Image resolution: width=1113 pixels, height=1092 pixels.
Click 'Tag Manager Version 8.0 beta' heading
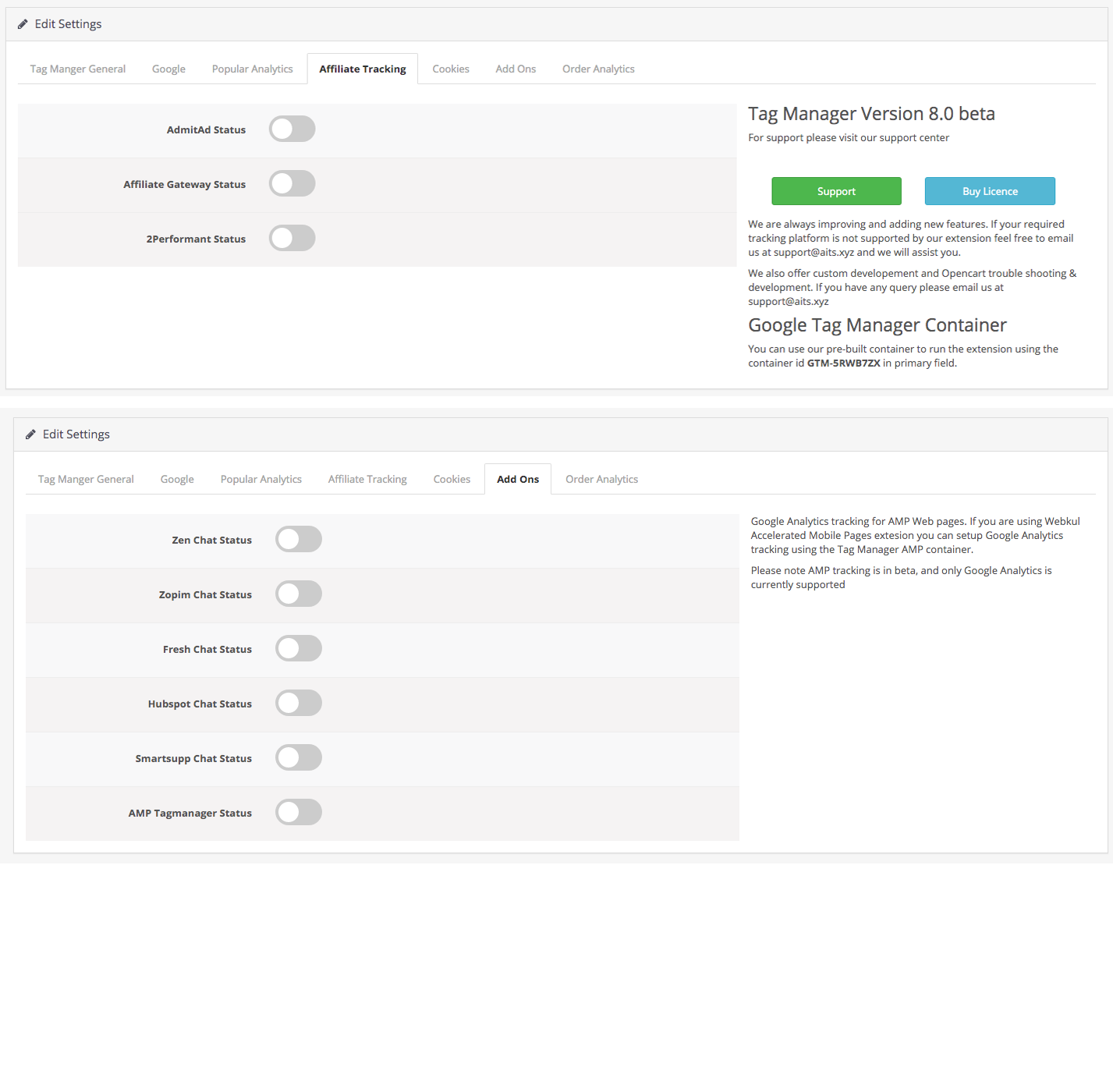(871, 114)
